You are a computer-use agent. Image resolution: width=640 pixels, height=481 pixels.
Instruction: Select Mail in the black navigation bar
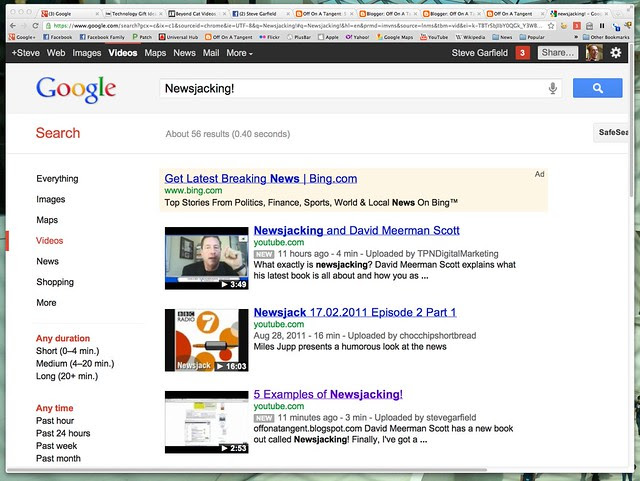tap(211, 53)
